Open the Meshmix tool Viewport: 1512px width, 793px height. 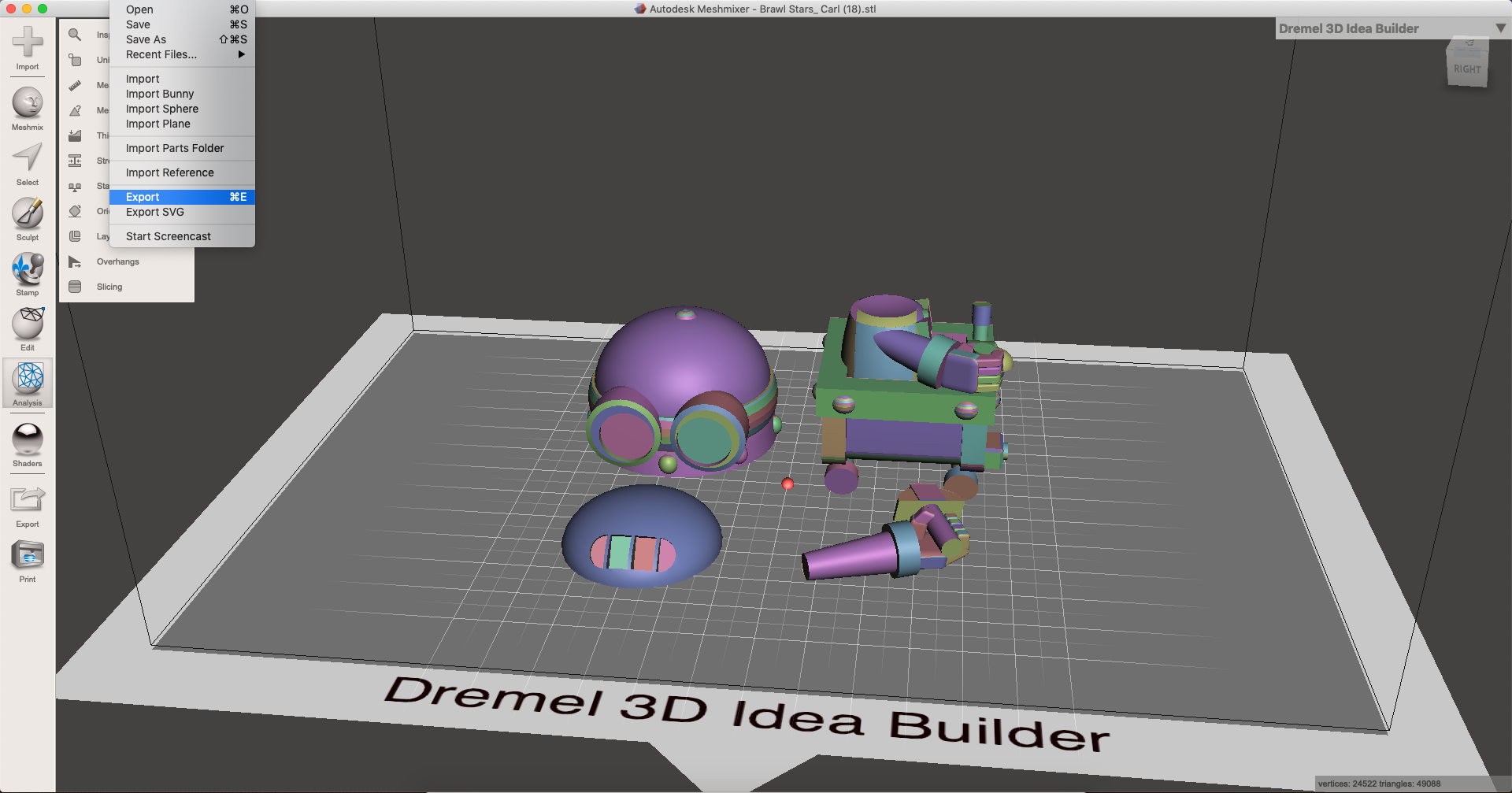(28, 109)
